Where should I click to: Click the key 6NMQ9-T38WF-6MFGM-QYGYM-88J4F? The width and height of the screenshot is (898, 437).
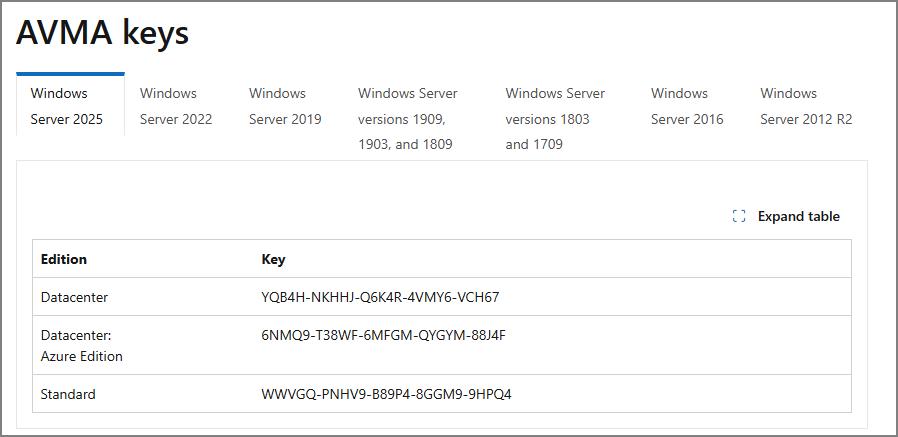(x=384, y=336)
